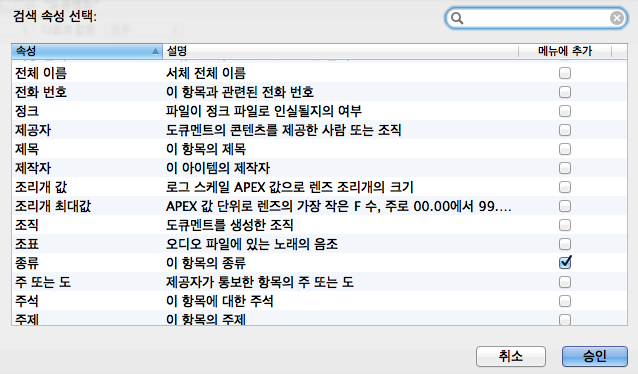The width and height of the screenshot is (638, 374).
Task: Click description starting APEX 값 단위로 렌즈의
Action: 339,206
